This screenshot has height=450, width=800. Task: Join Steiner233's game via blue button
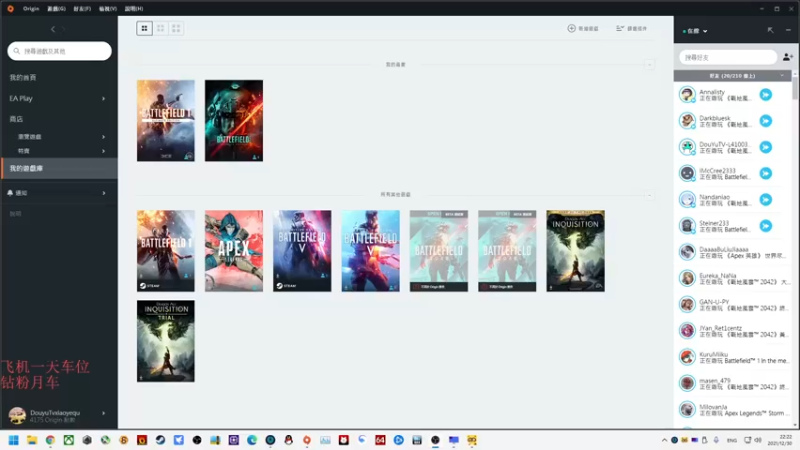click(765, 226)
